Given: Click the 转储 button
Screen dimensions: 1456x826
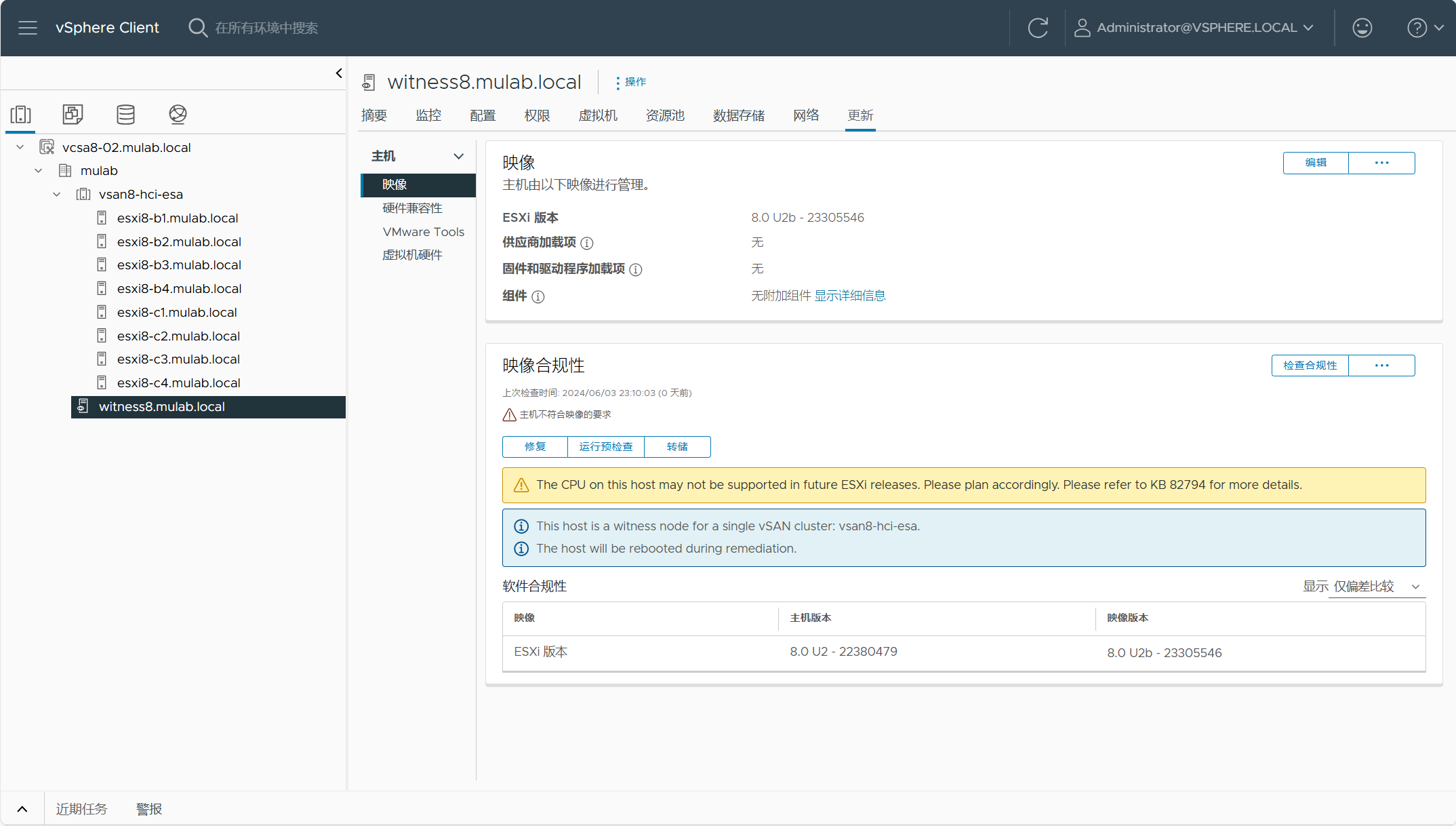Looking at the screenshot, I should pos(677,447).
